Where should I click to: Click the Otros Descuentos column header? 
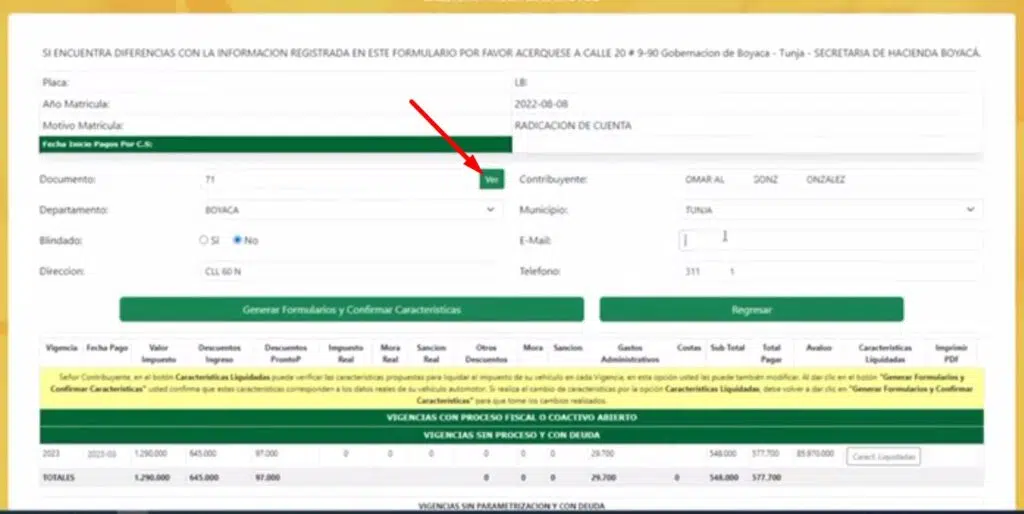(x=486, y=353)
